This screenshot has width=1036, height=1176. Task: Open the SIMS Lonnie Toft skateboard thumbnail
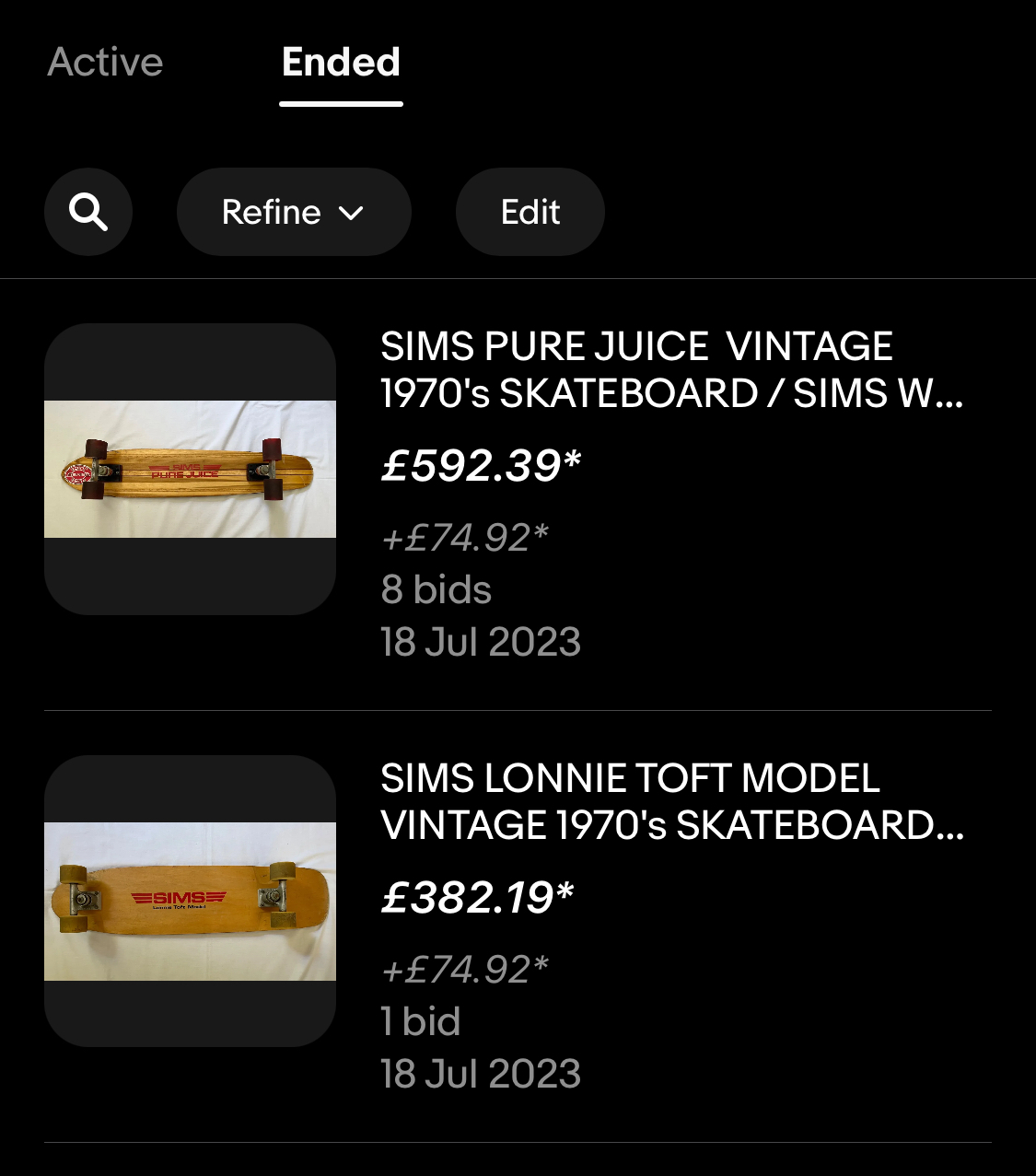190,901
